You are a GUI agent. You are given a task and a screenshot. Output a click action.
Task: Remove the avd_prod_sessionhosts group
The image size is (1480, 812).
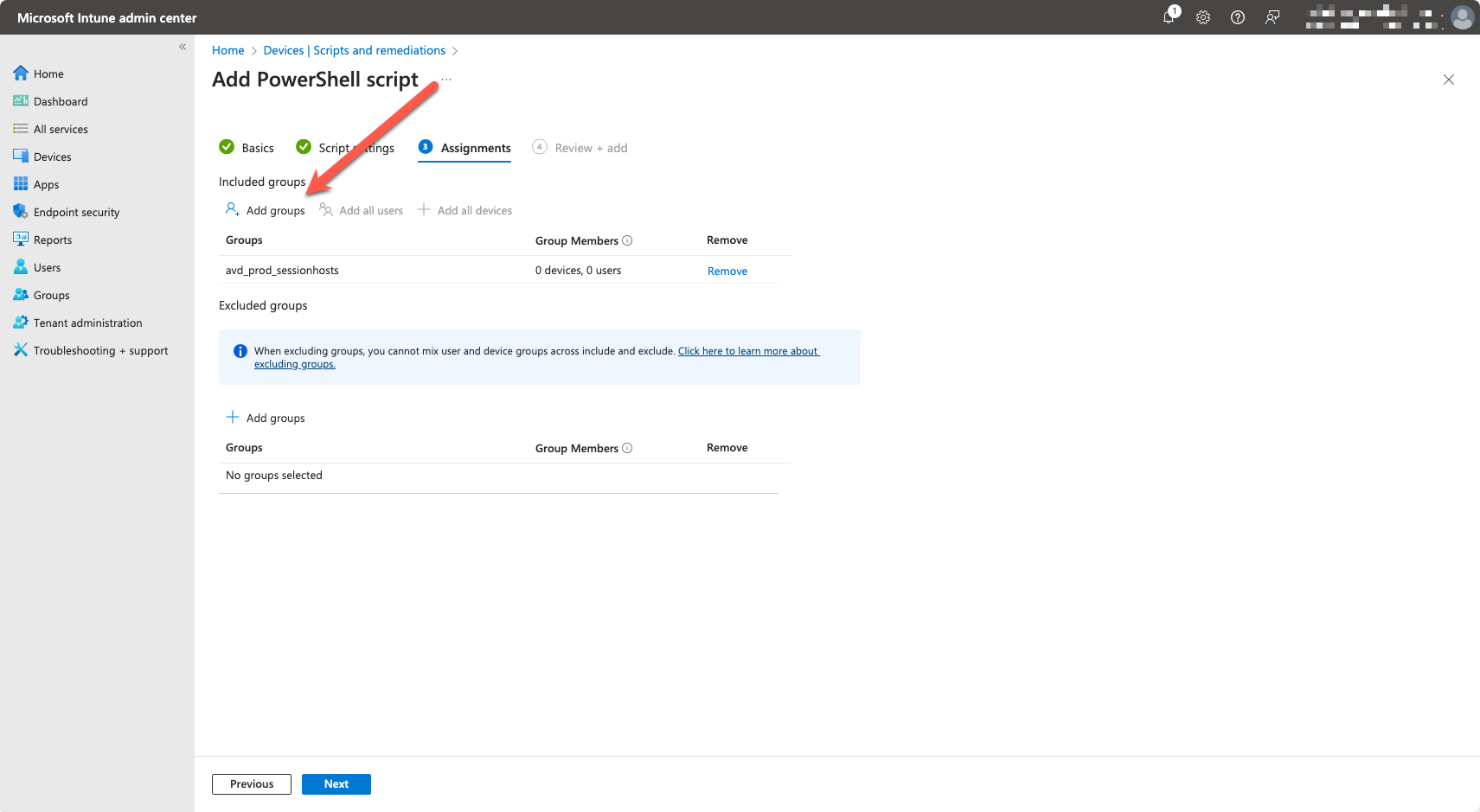[x=727, y=270]
